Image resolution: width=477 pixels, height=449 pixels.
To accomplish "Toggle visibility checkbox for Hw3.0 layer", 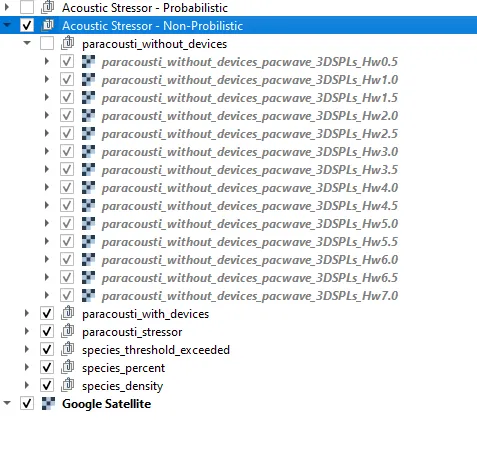I will pos(67,152).
